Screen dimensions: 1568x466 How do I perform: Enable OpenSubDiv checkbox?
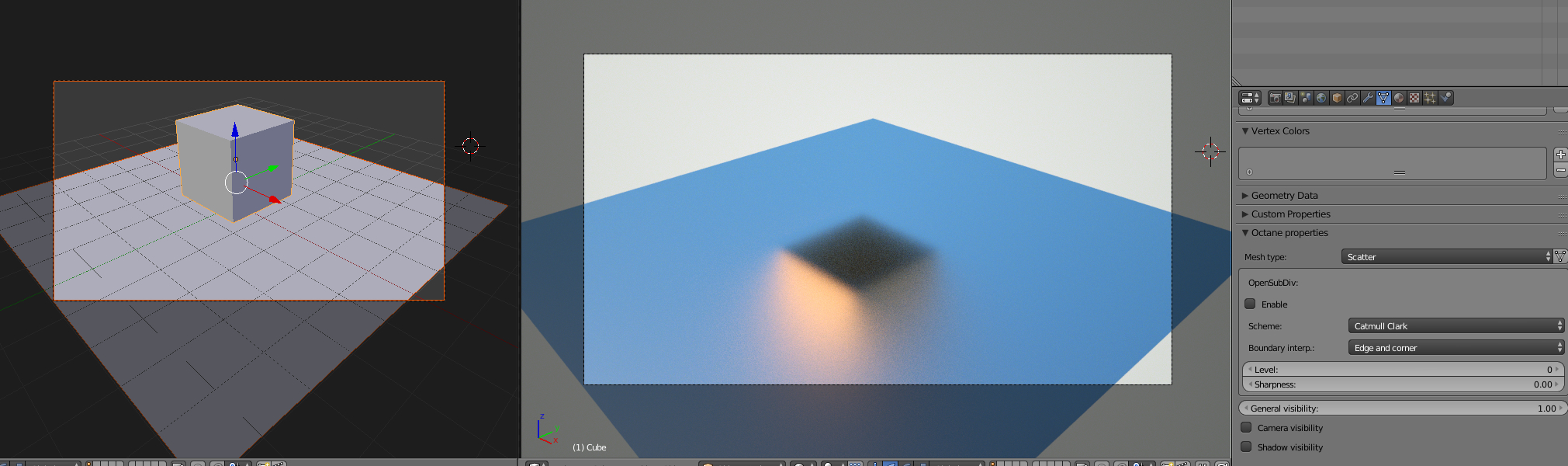(x=1250, y=304)
